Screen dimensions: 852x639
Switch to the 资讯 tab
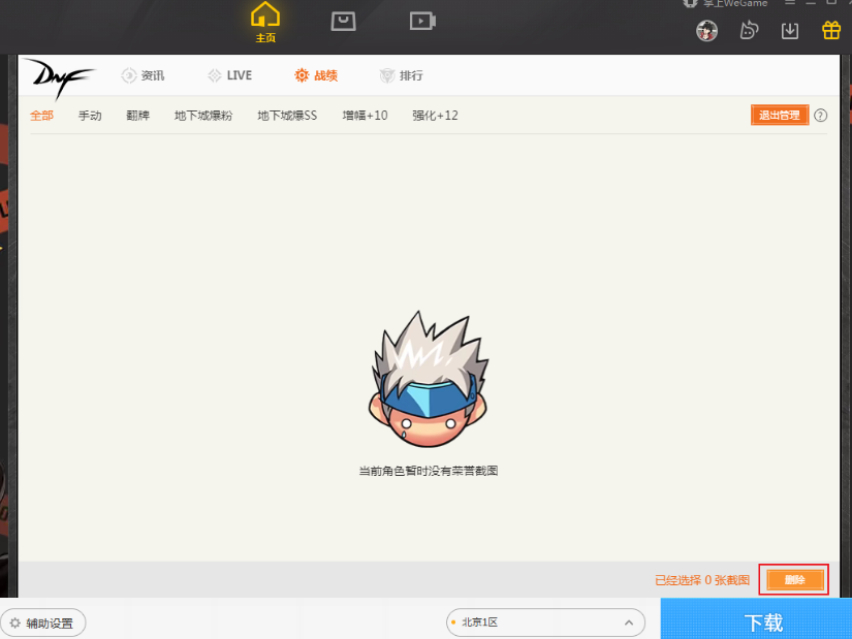143,76
